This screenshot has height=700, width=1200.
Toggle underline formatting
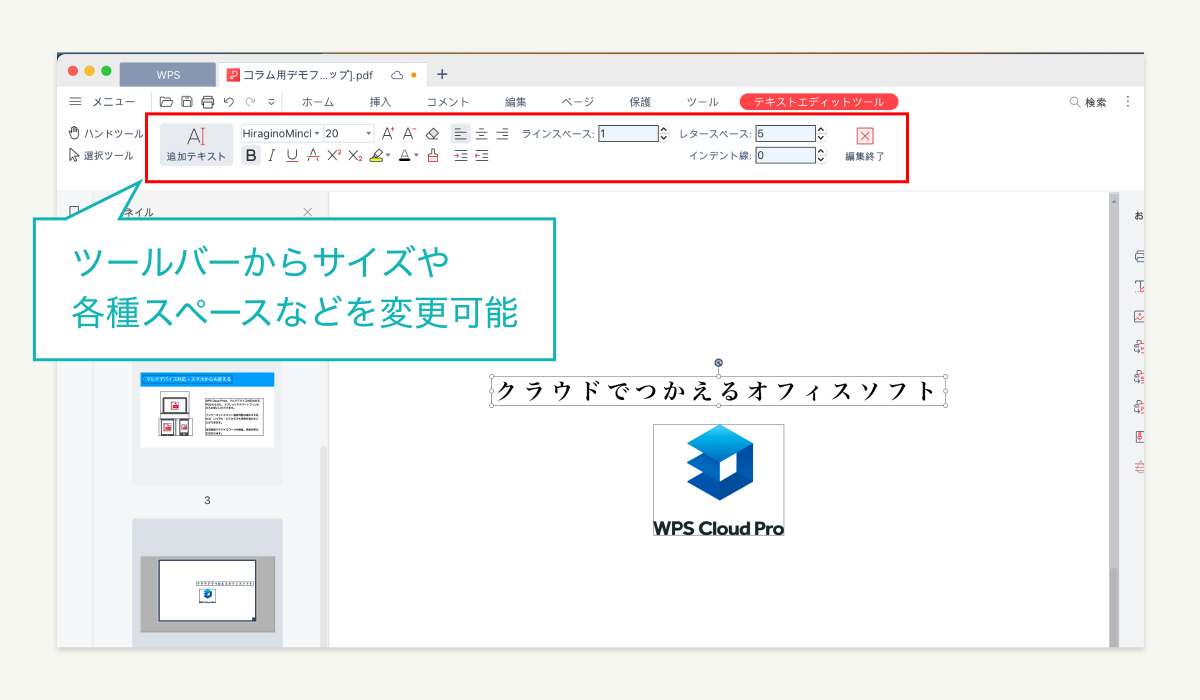click(x=291, y=155)
